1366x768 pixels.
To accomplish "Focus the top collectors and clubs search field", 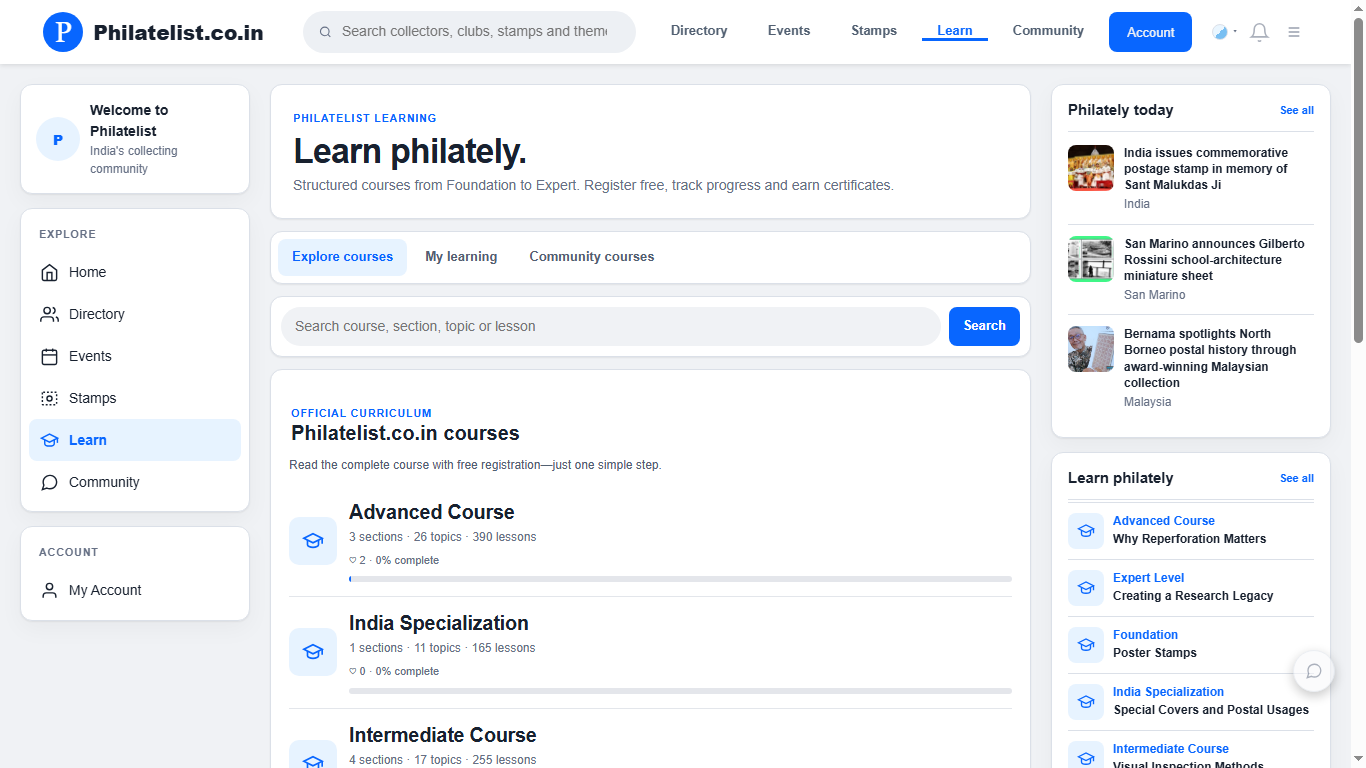I will [469, 32].
